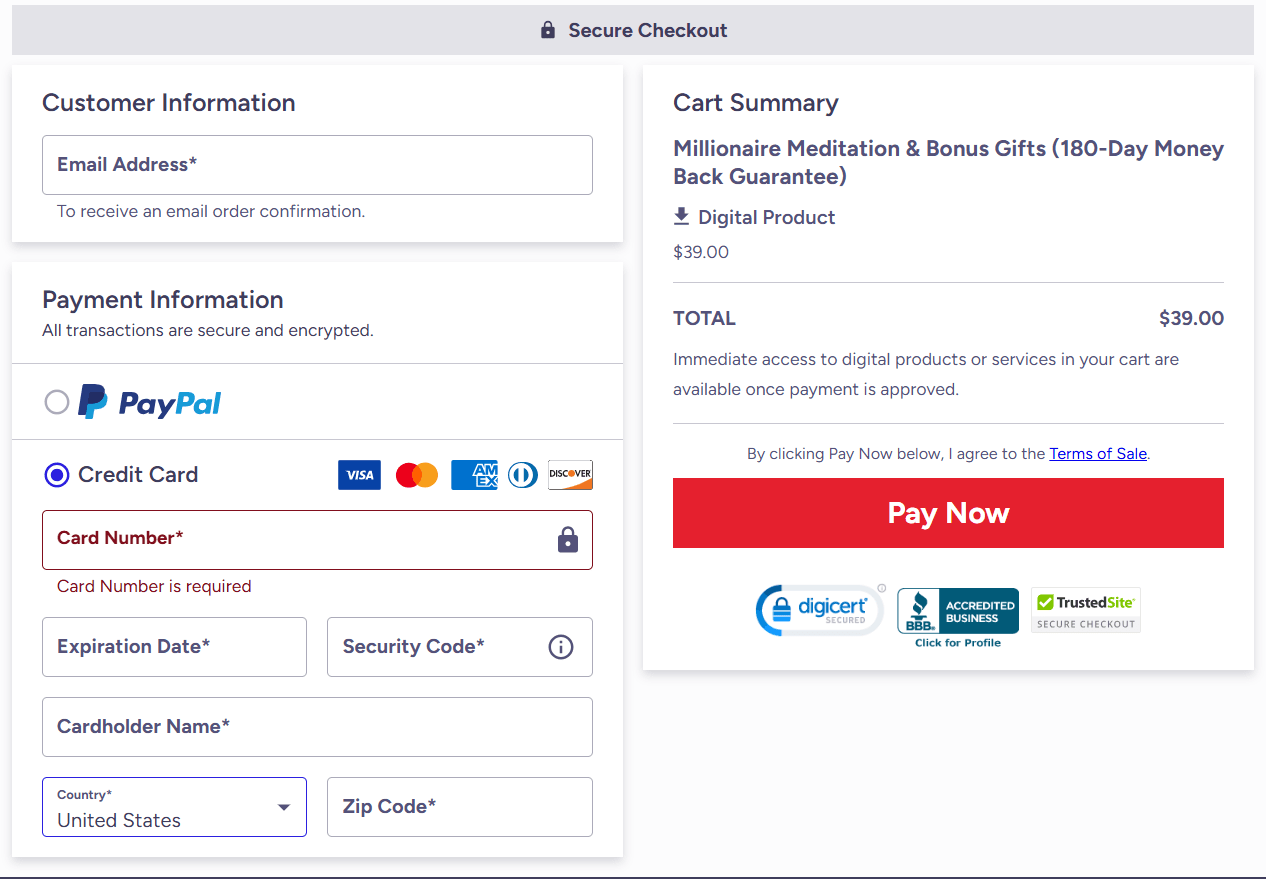Click the Cardholder Name input field

317,727
